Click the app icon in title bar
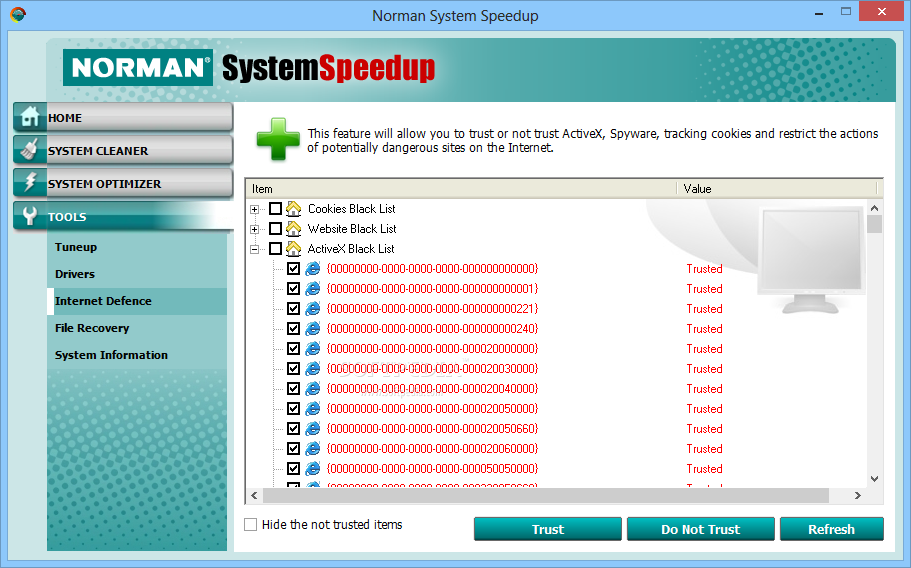Image resolution: width=911 pixels, height=568 pixels. pyautogui.click(x=18, y=14)
